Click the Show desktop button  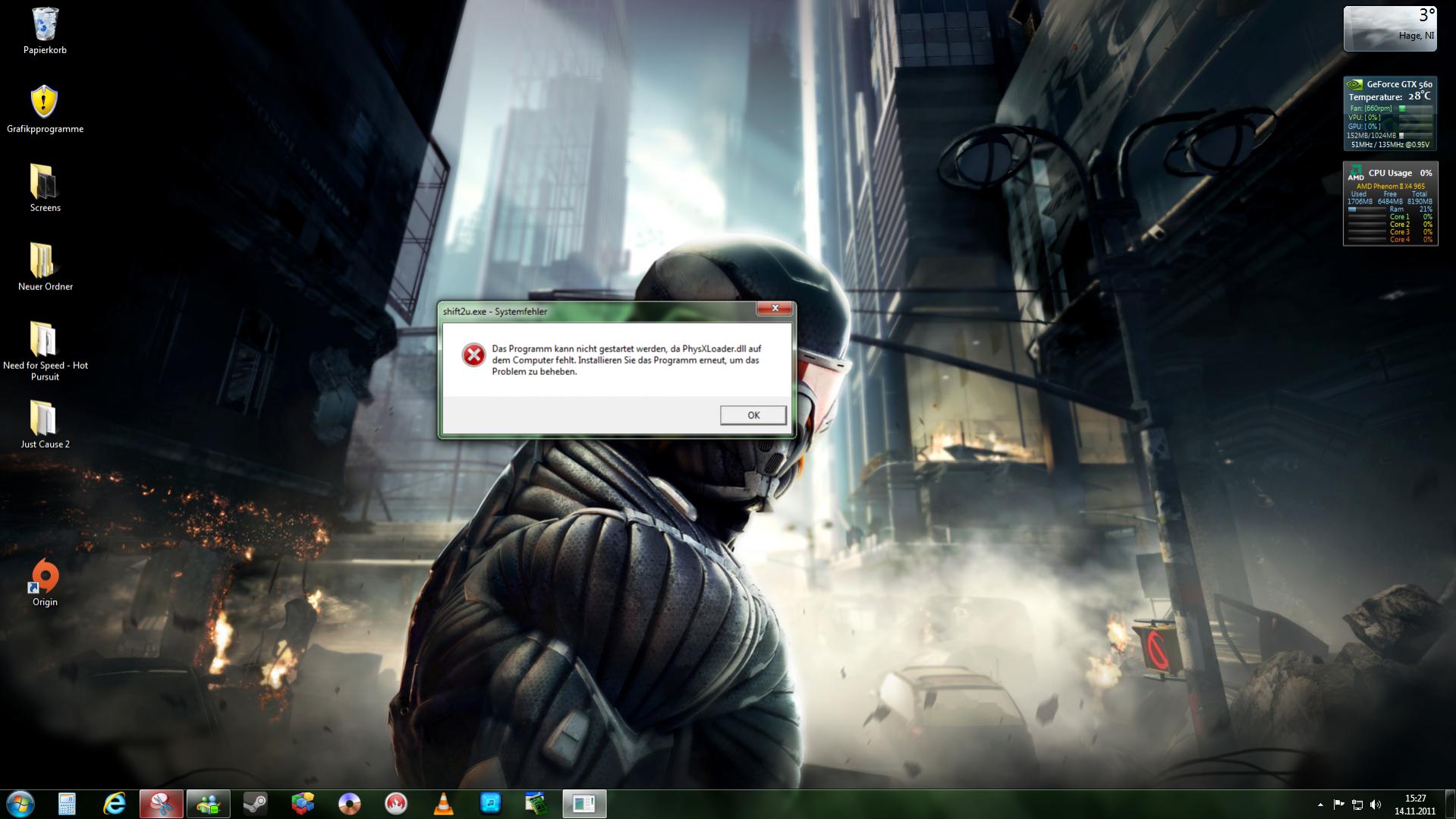(1450, 805)
